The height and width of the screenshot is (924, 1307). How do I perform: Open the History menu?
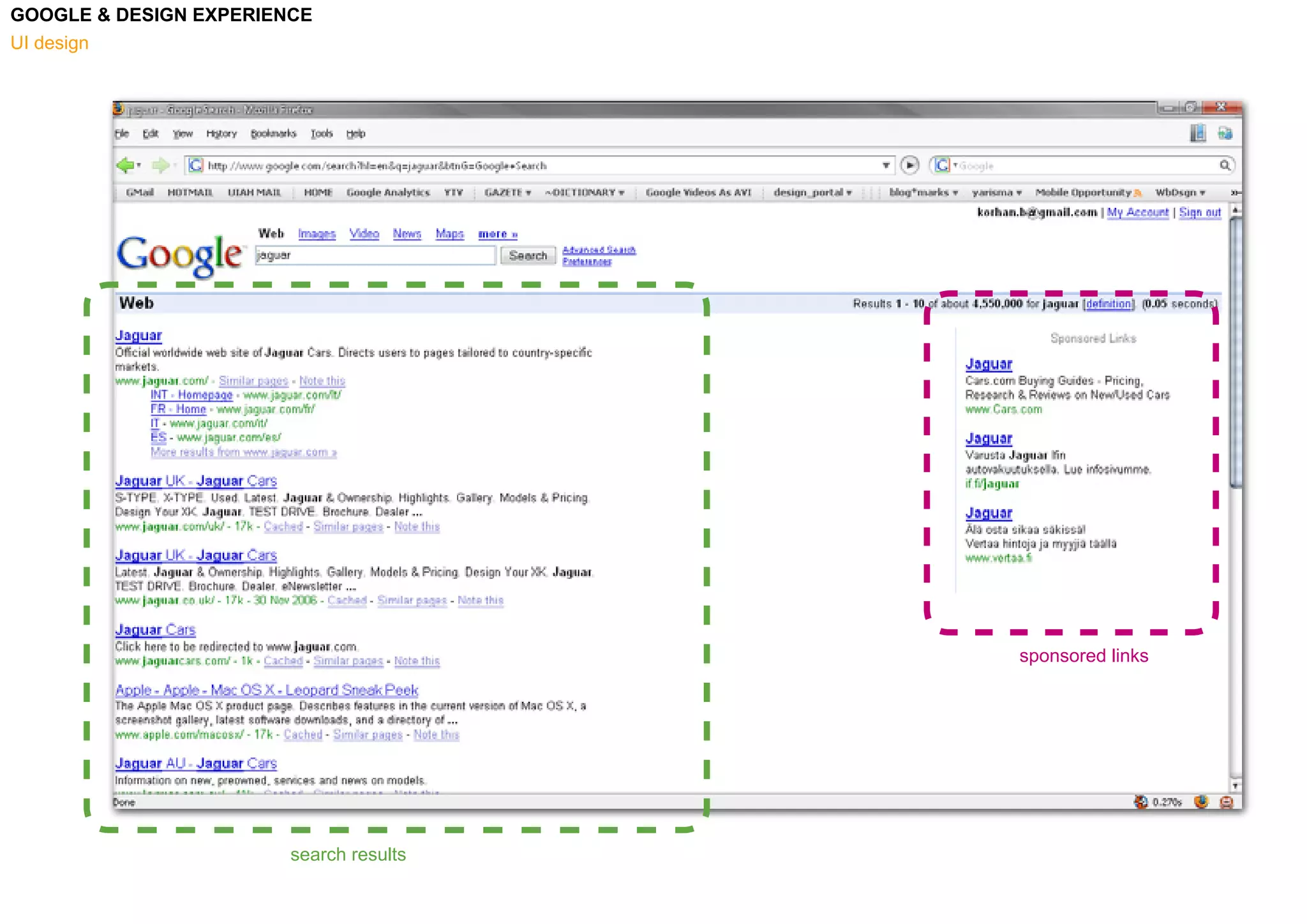[221, 133]
